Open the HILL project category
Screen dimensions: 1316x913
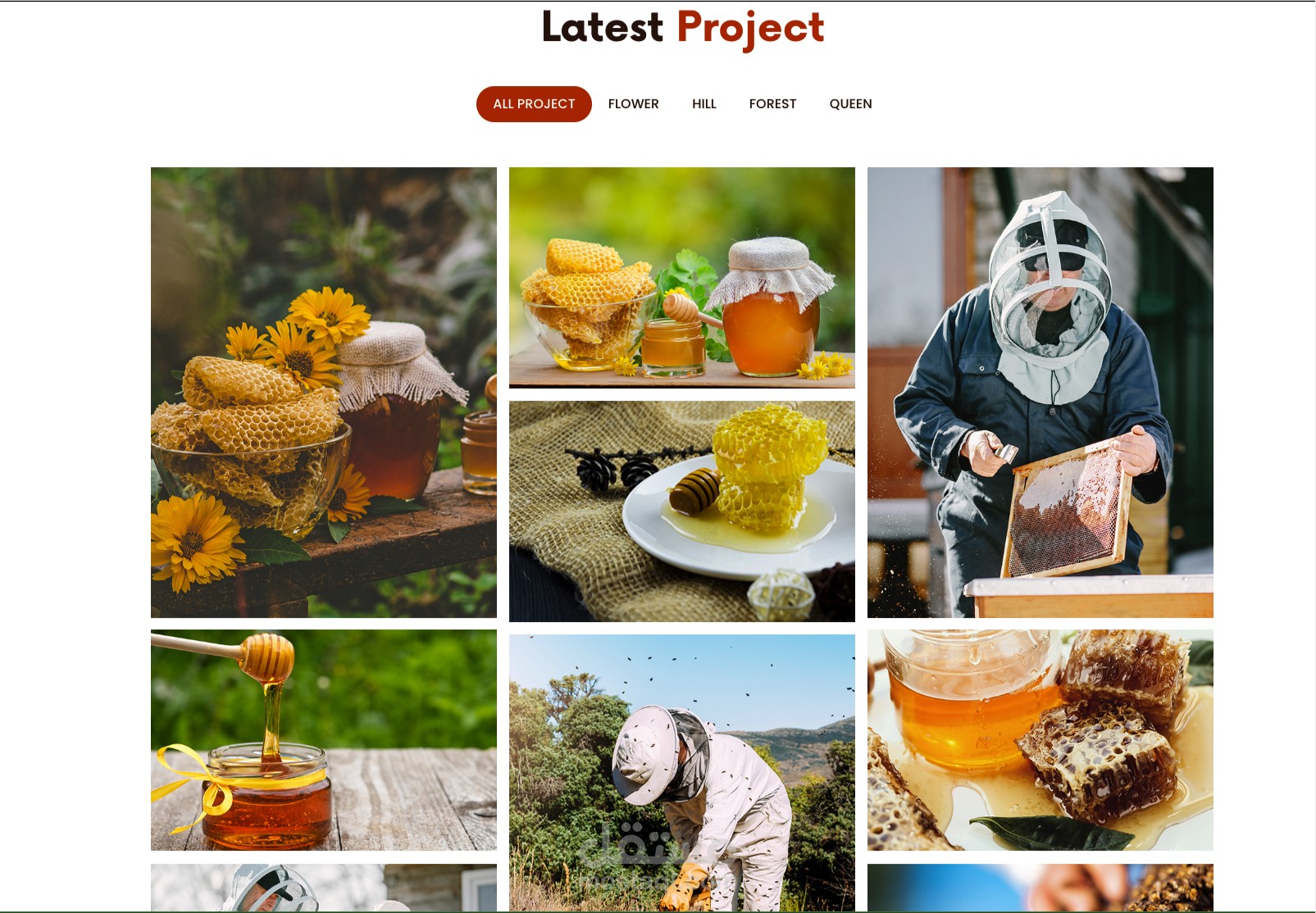click(704, 104)
